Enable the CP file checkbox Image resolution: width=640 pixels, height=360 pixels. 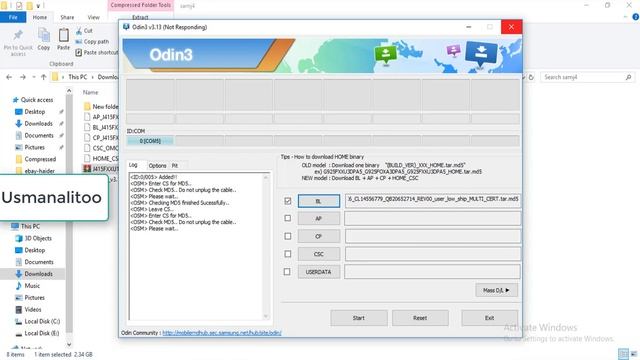pos(288,236)
